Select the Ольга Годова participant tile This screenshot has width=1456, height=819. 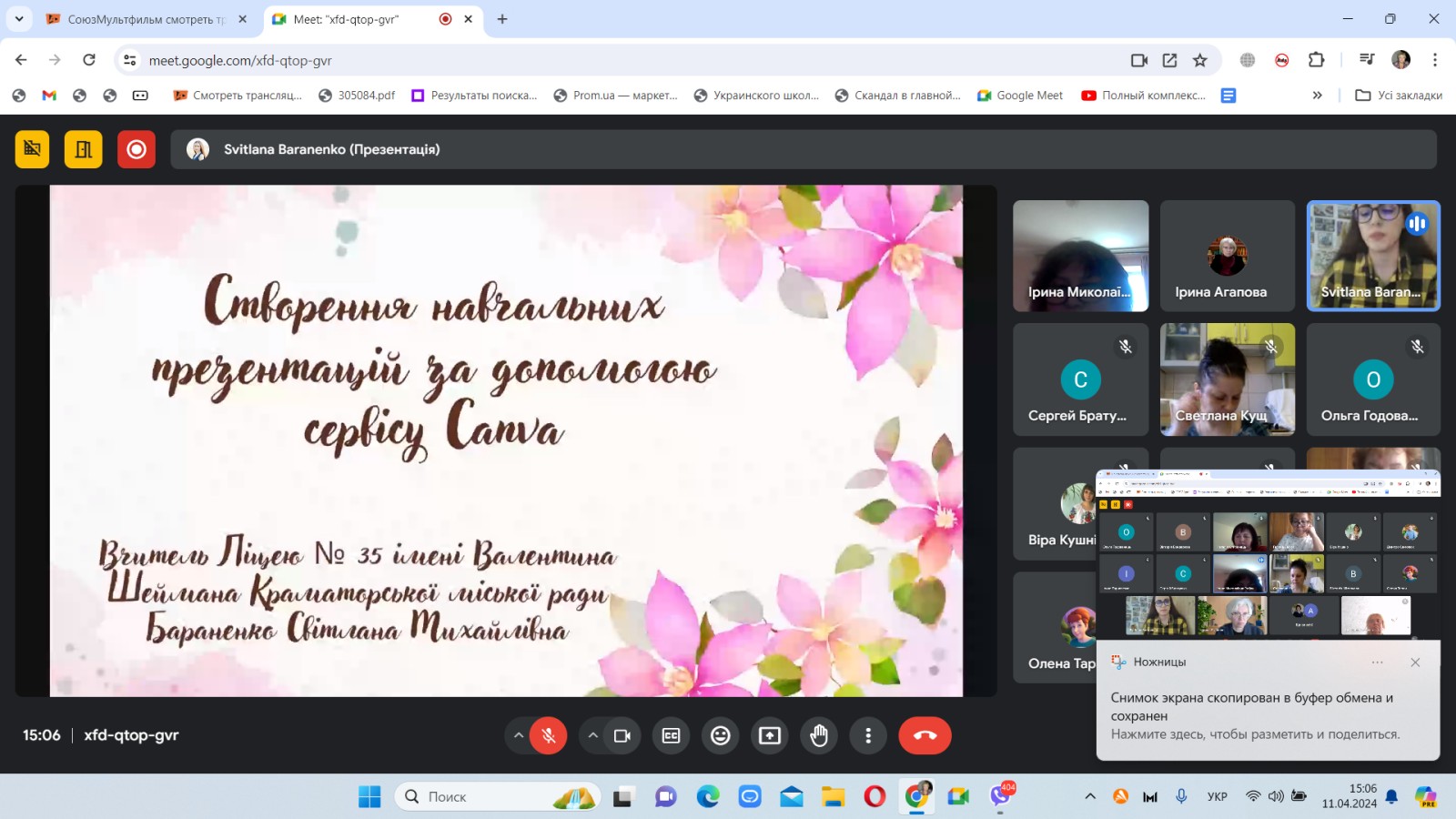click(1373, 379)
